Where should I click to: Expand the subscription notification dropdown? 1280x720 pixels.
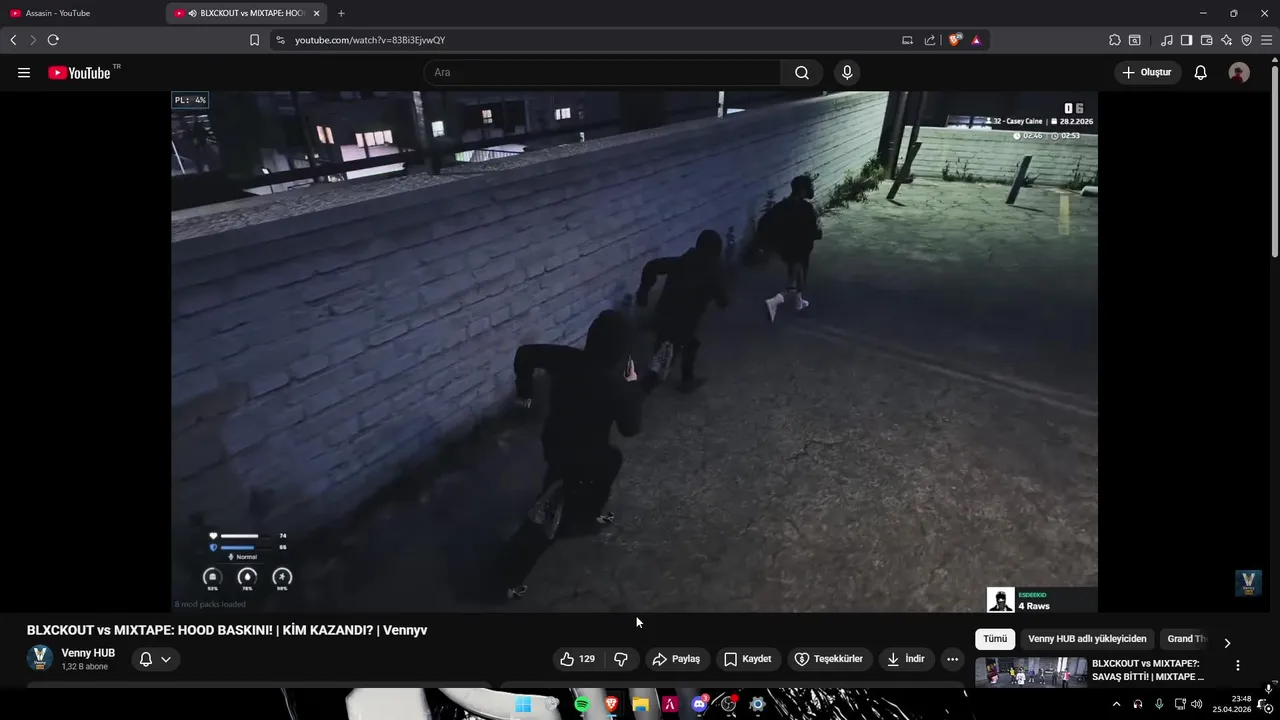click(x=156, y=659)
